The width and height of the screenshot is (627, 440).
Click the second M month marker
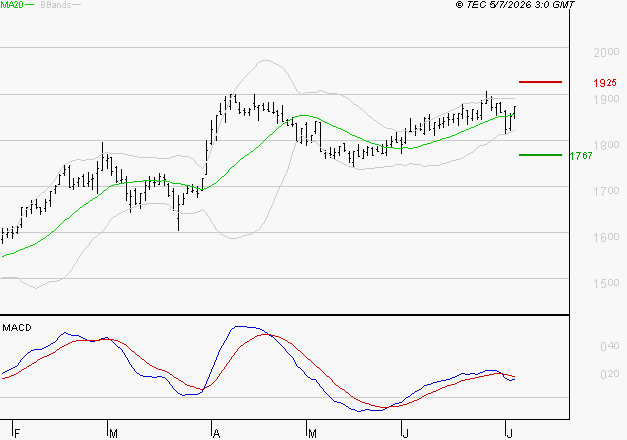coord(312,434)
